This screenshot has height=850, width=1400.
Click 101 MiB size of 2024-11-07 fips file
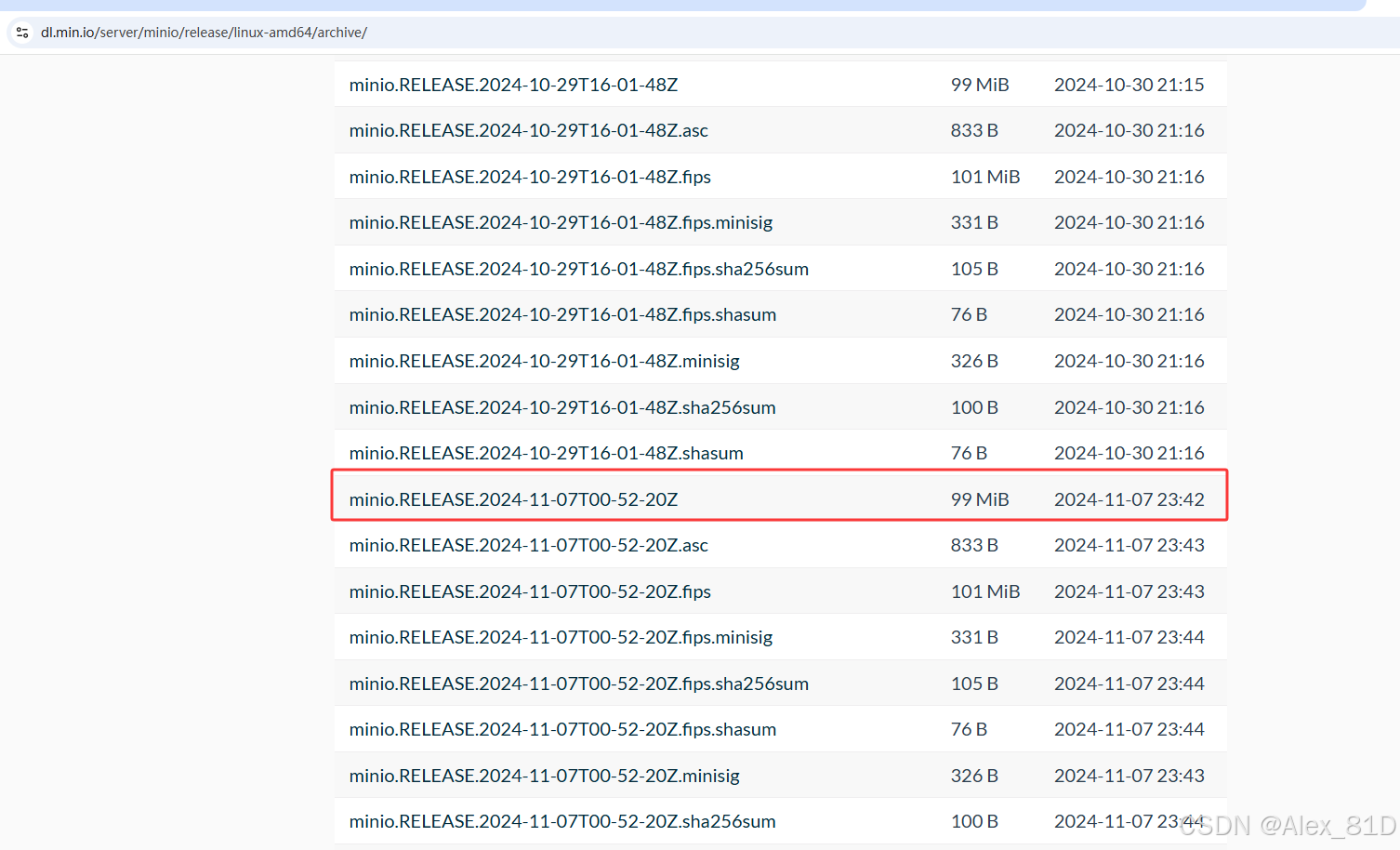985,591
